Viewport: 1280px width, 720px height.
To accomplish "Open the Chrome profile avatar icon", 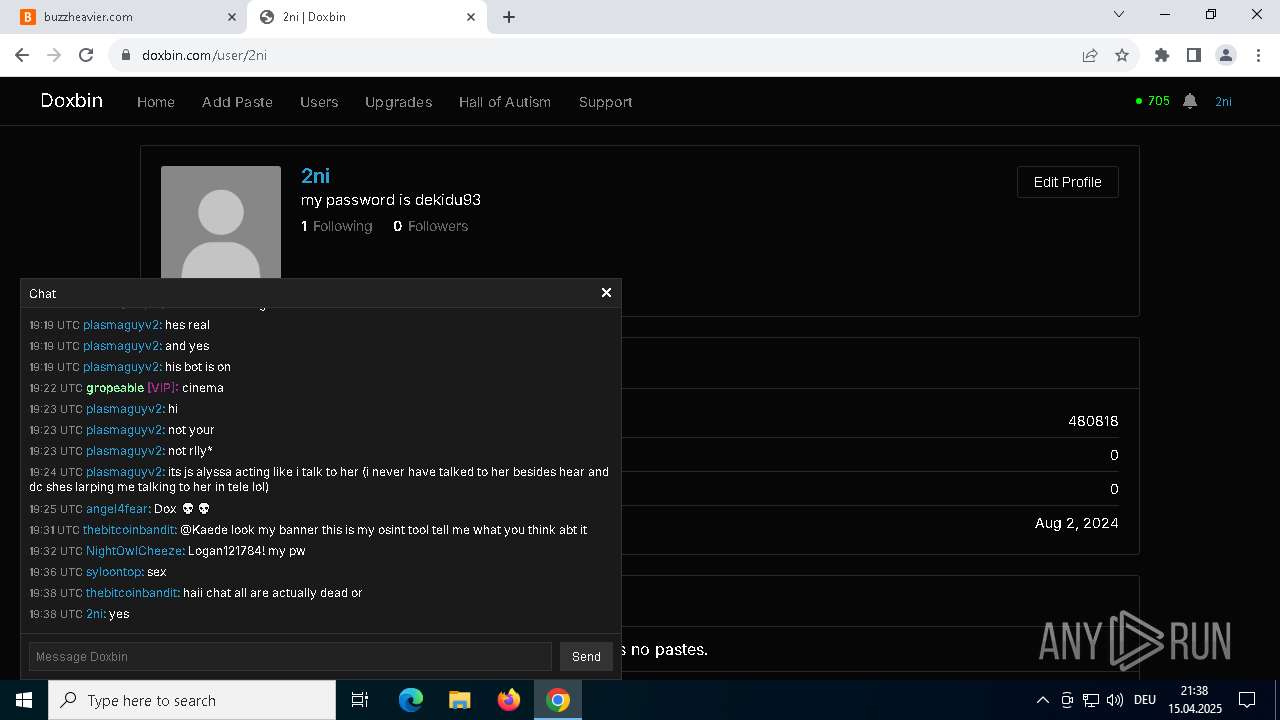I will click(1226, 55).
